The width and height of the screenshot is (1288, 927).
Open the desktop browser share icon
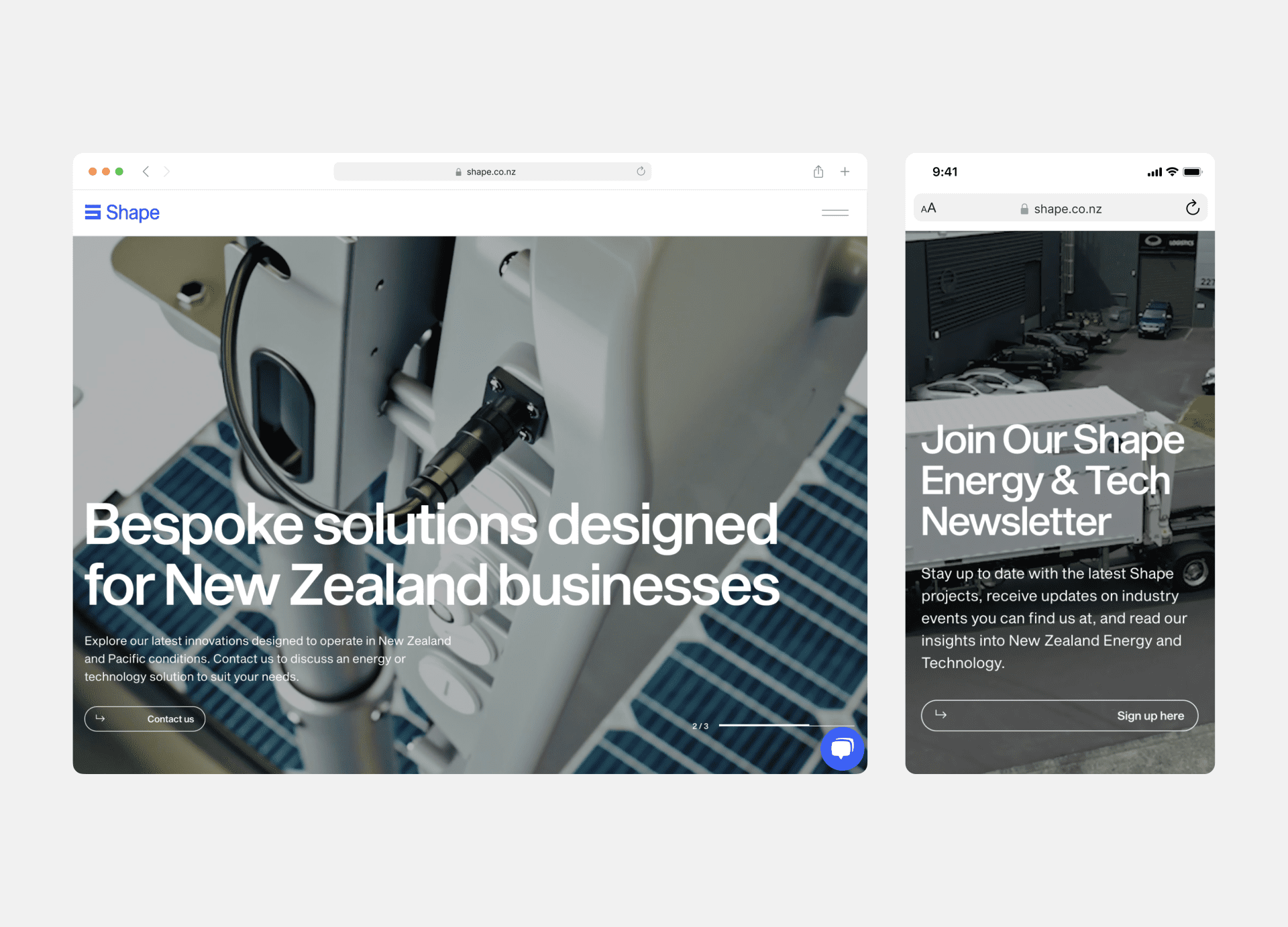[x=818, y=172]
